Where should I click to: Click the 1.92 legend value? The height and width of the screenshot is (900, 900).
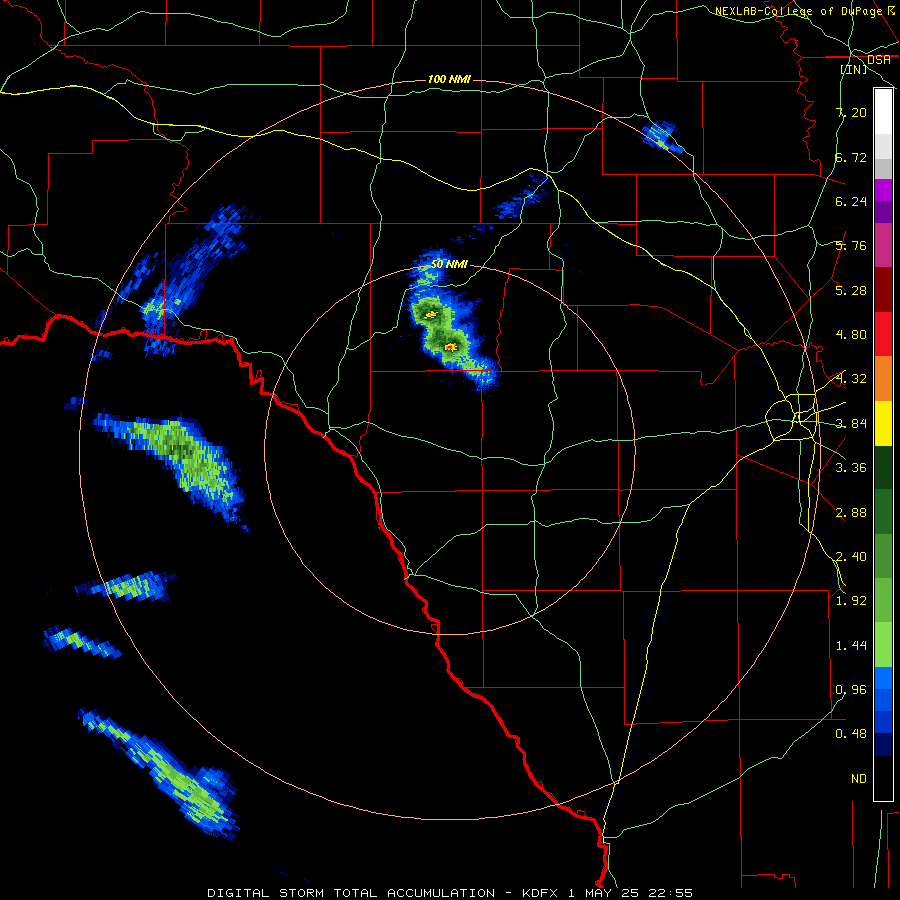[x=851, y=601]
